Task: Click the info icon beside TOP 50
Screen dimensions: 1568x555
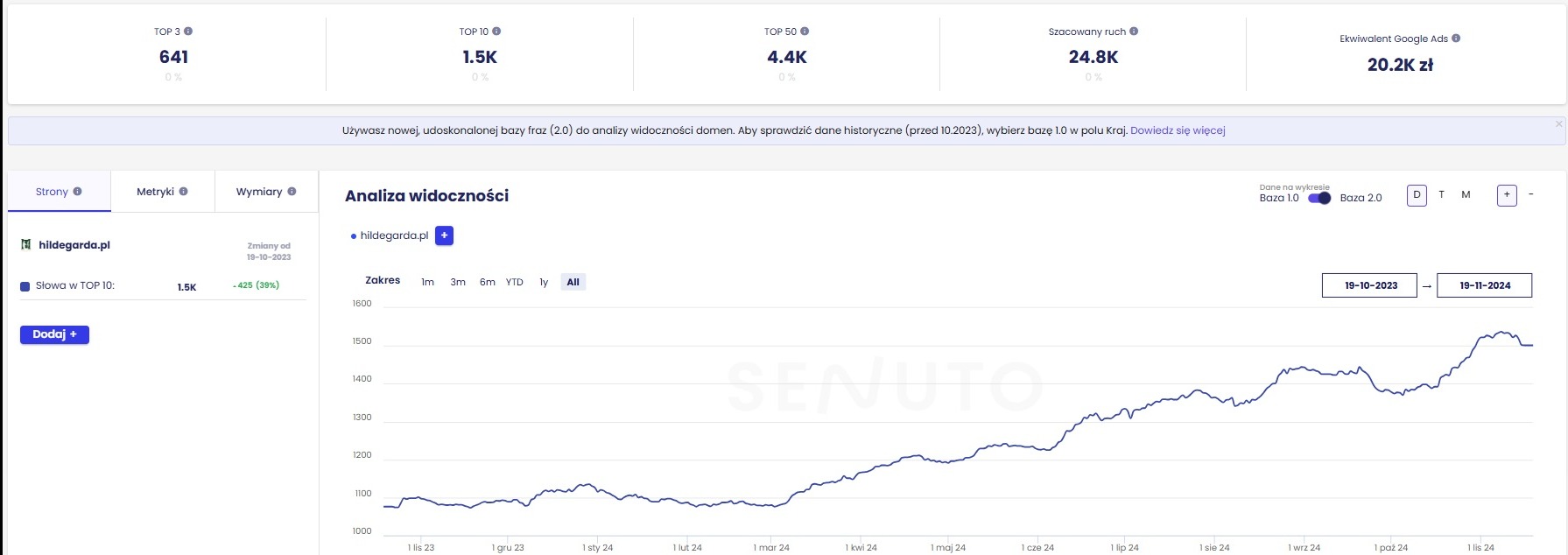Action: click(805, 32)
